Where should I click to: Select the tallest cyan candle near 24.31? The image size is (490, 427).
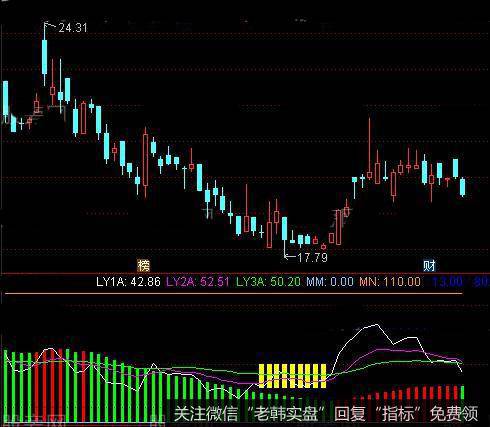click(44, 57)
